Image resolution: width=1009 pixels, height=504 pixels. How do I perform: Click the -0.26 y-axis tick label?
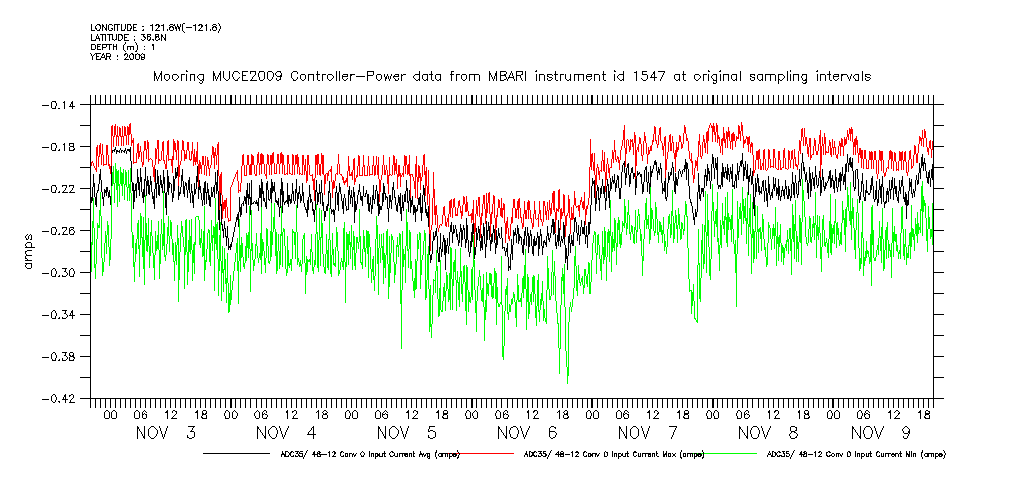click(63, 231)
